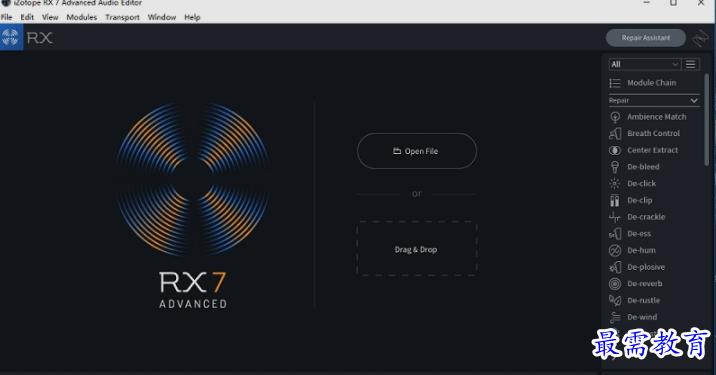Select the Ambience Match label
This screenshot has height=375, width=716.
coord(657,117)
